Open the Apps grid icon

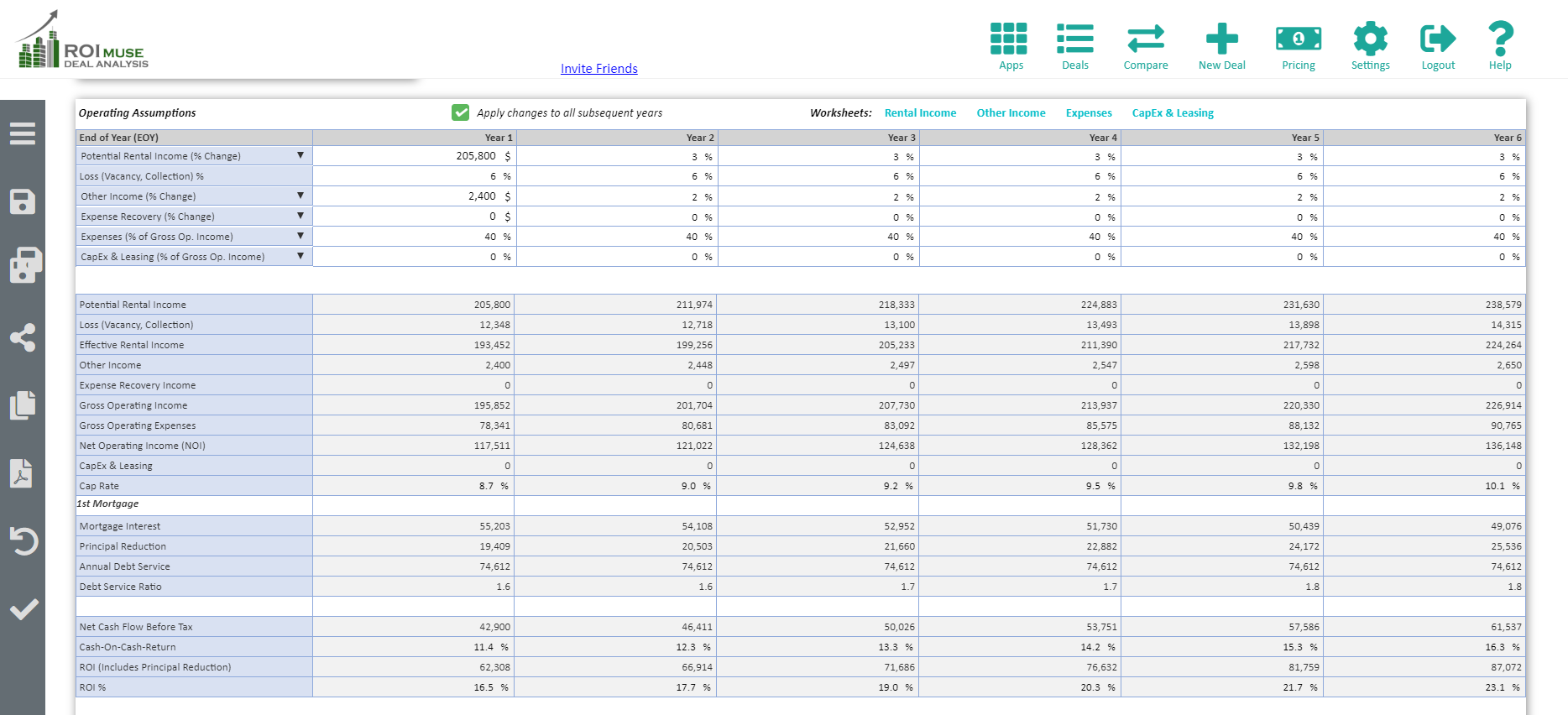[x=1009, y=39]
